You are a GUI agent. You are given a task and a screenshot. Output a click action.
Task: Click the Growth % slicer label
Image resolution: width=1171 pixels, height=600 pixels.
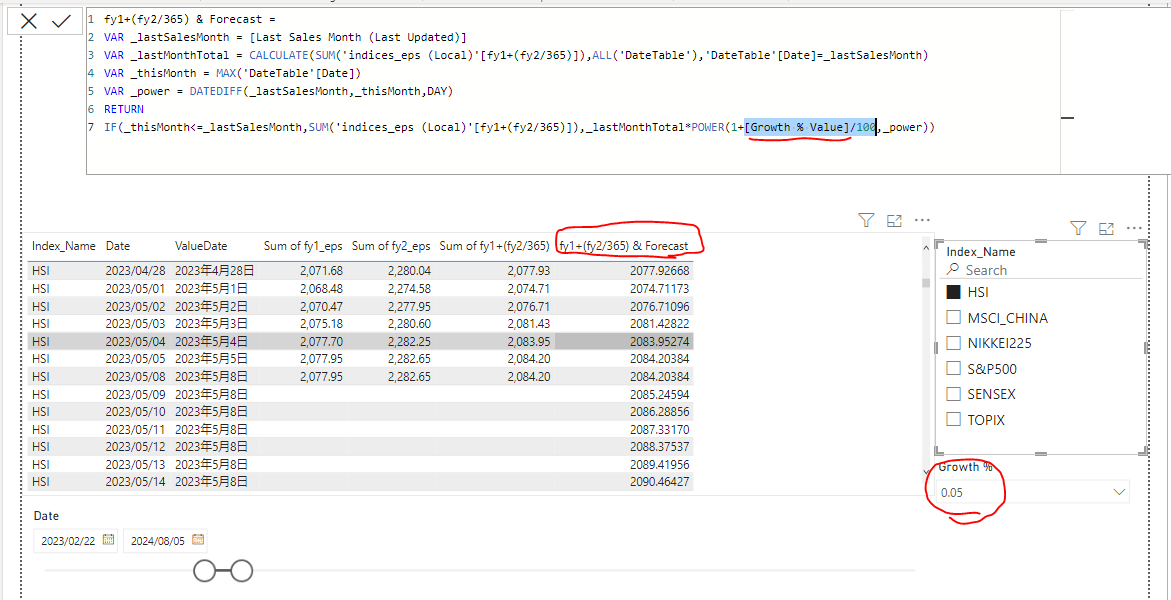pyautogui.click(x=966, y=467)
